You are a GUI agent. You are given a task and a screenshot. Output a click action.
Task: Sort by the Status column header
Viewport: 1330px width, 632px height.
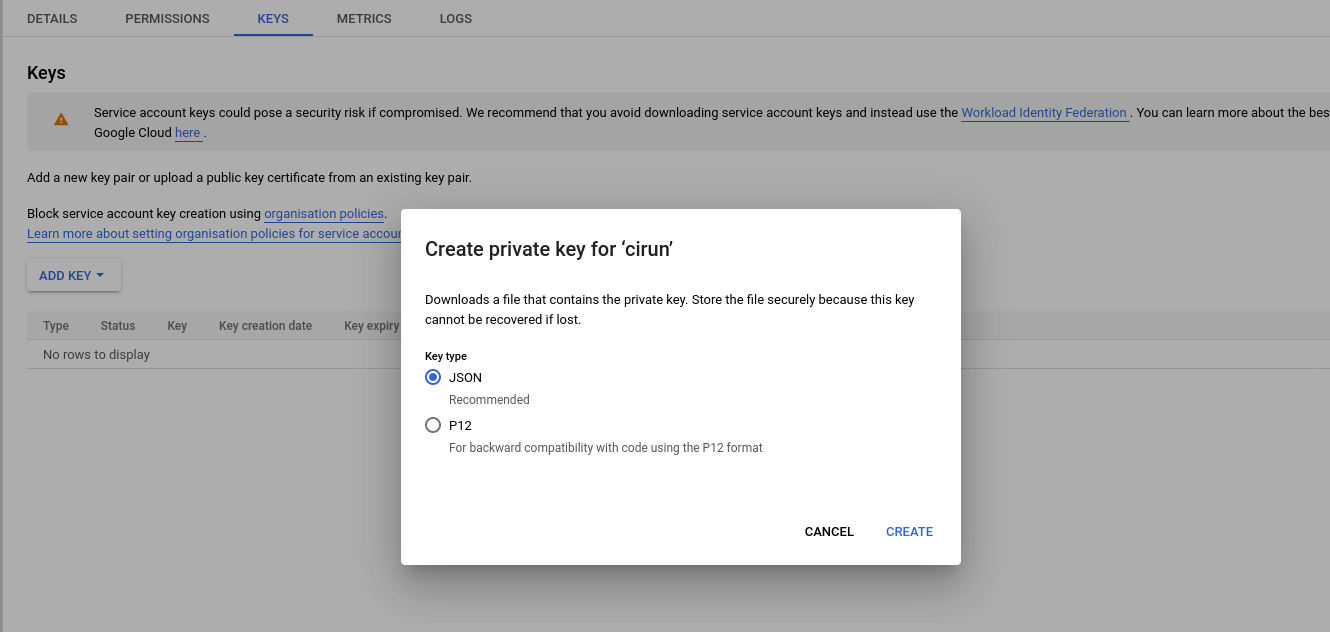coord(118,326)
